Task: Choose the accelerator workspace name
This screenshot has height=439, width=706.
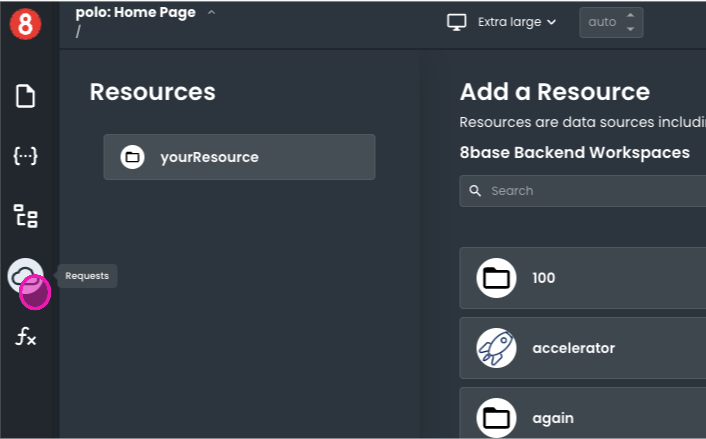Action: pyautogui.click(x=573, y=348)
